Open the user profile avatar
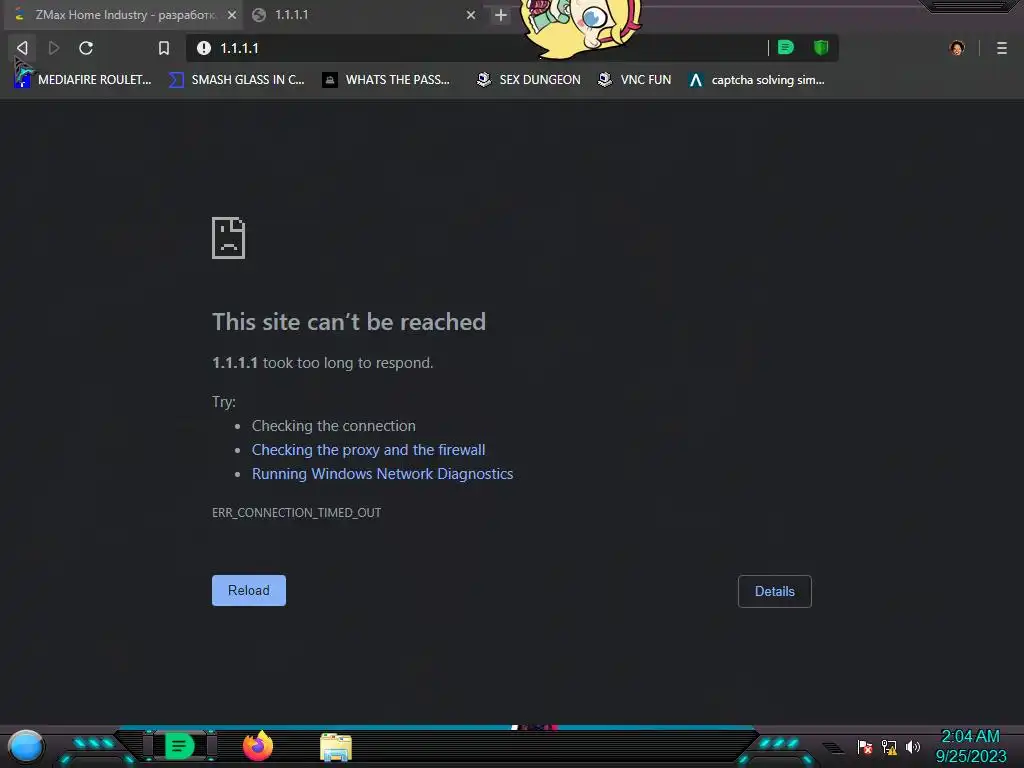 pos(957,48)
